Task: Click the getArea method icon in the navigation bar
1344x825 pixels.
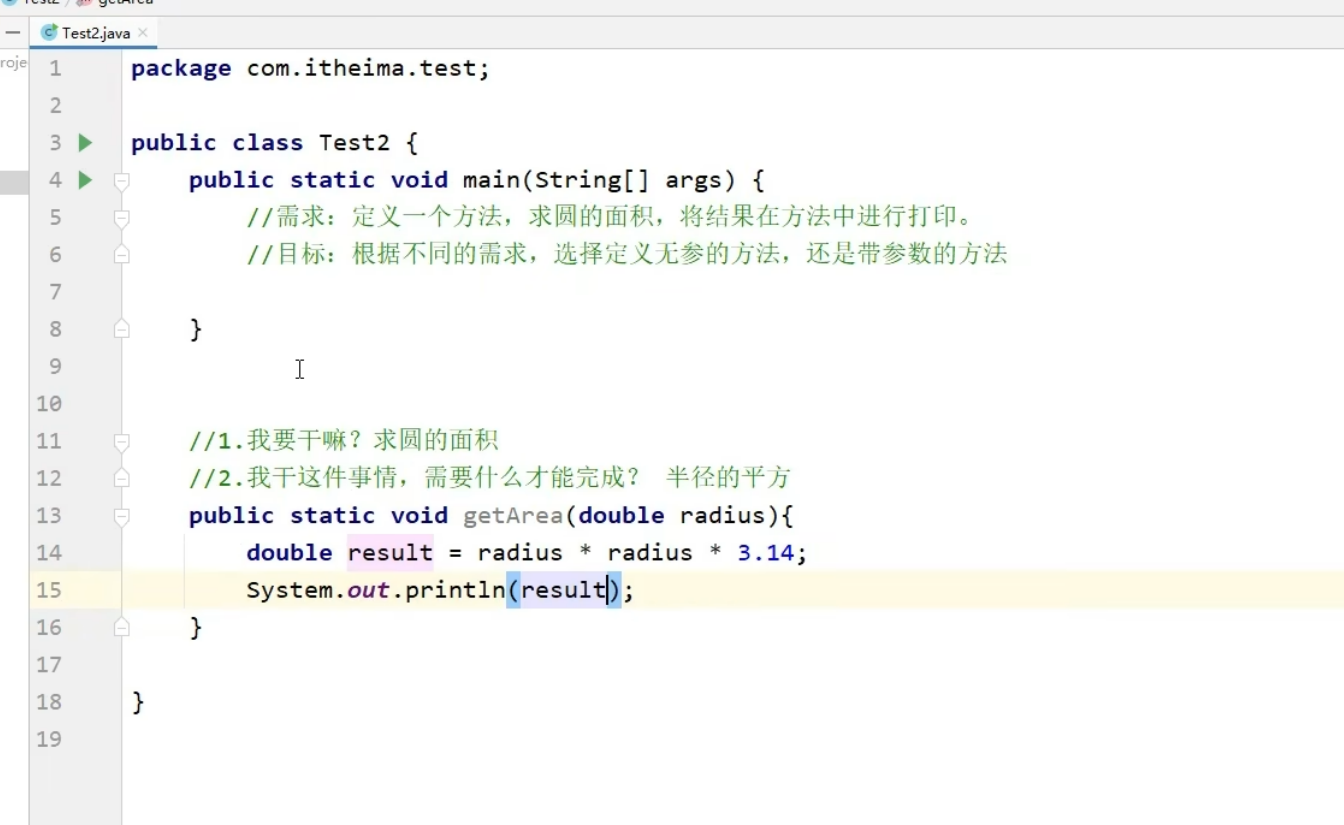Action: pos(82,4)
